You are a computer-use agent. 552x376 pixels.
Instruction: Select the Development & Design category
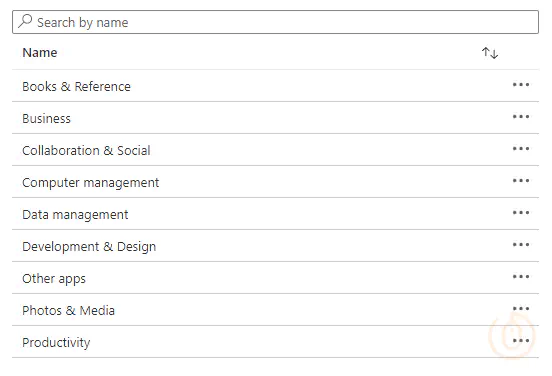[89, 247]
